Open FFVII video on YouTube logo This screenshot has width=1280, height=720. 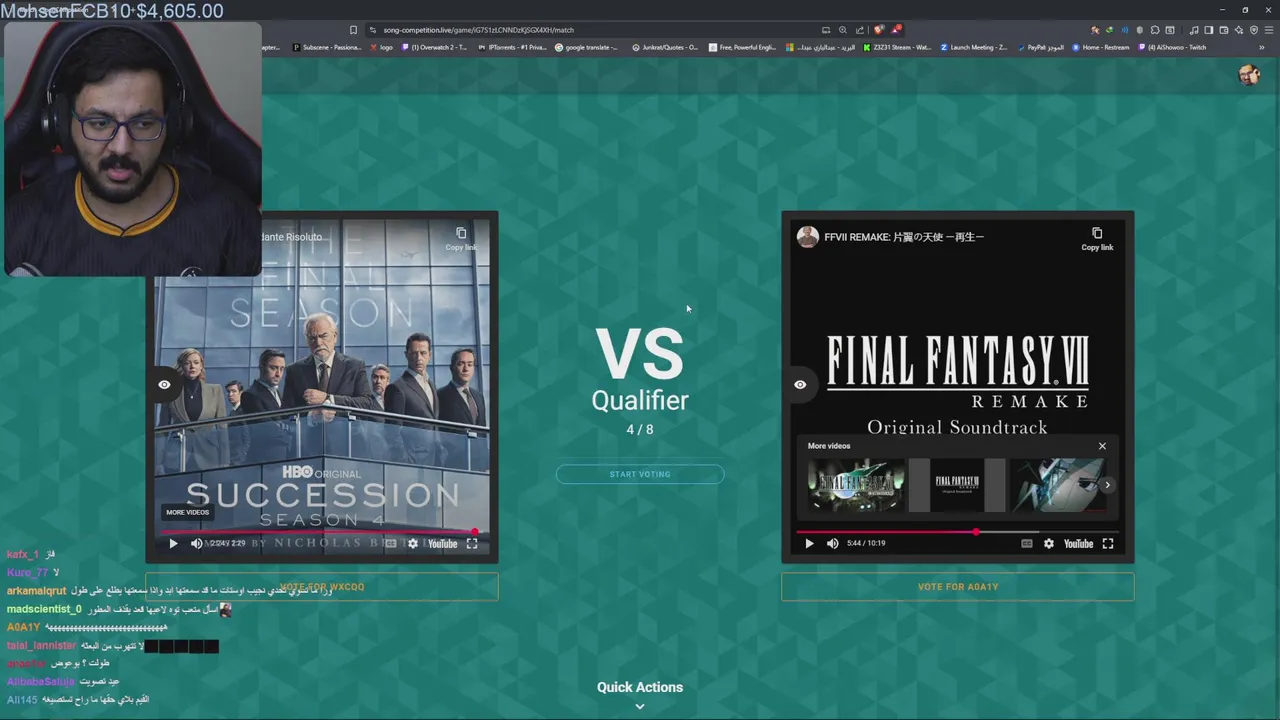click(x=1078, y=544)
